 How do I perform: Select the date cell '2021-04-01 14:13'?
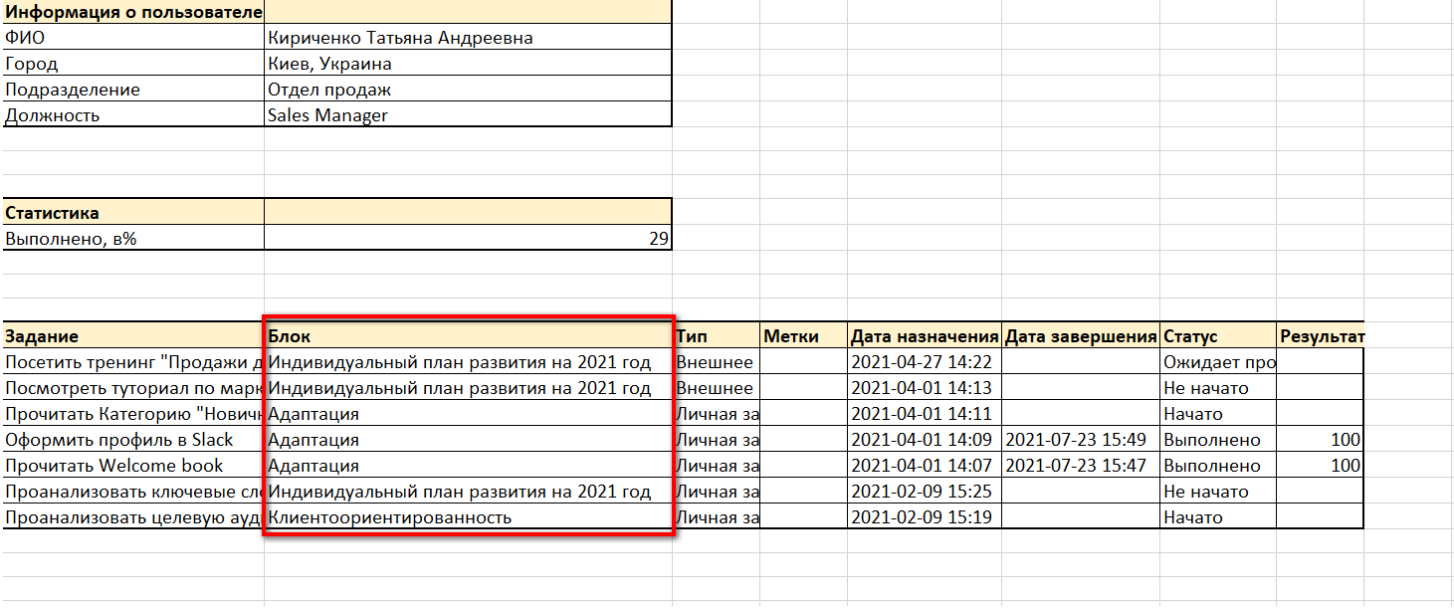(925, 387)
